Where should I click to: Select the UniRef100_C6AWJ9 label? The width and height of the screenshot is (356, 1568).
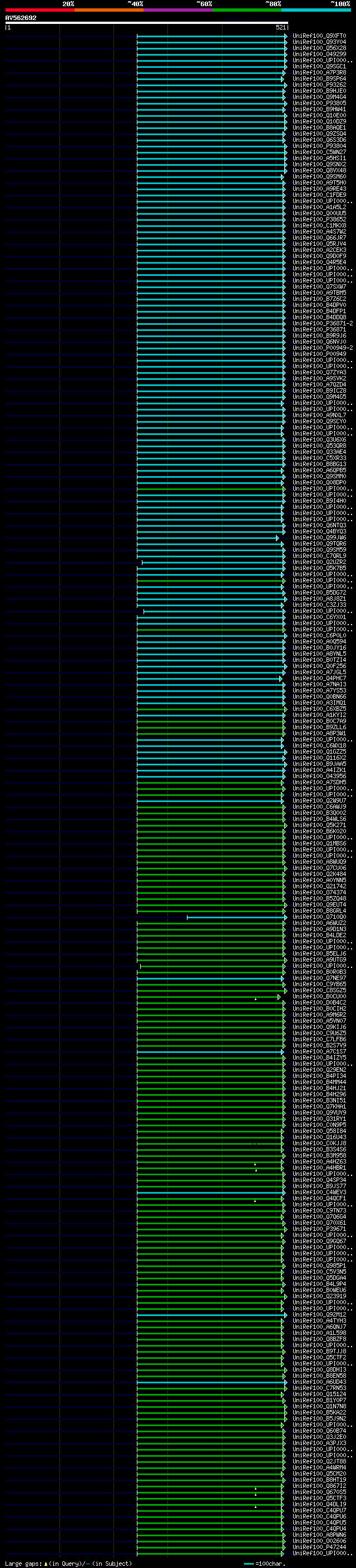[x=319, y=807]
